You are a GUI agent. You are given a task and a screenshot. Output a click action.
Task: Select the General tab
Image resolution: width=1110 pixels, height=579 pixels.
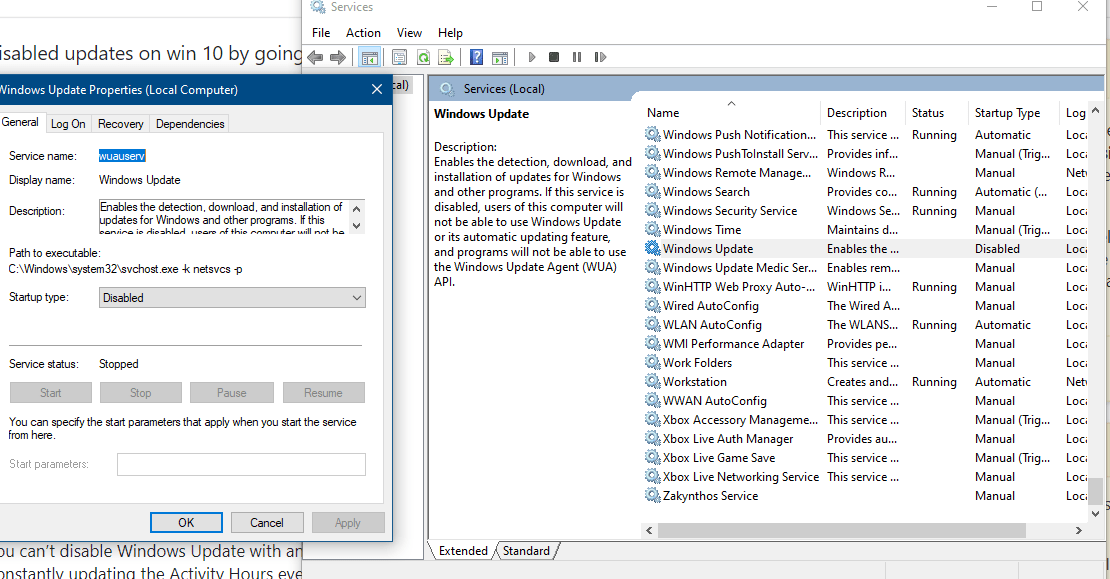(x=20, y=122)
